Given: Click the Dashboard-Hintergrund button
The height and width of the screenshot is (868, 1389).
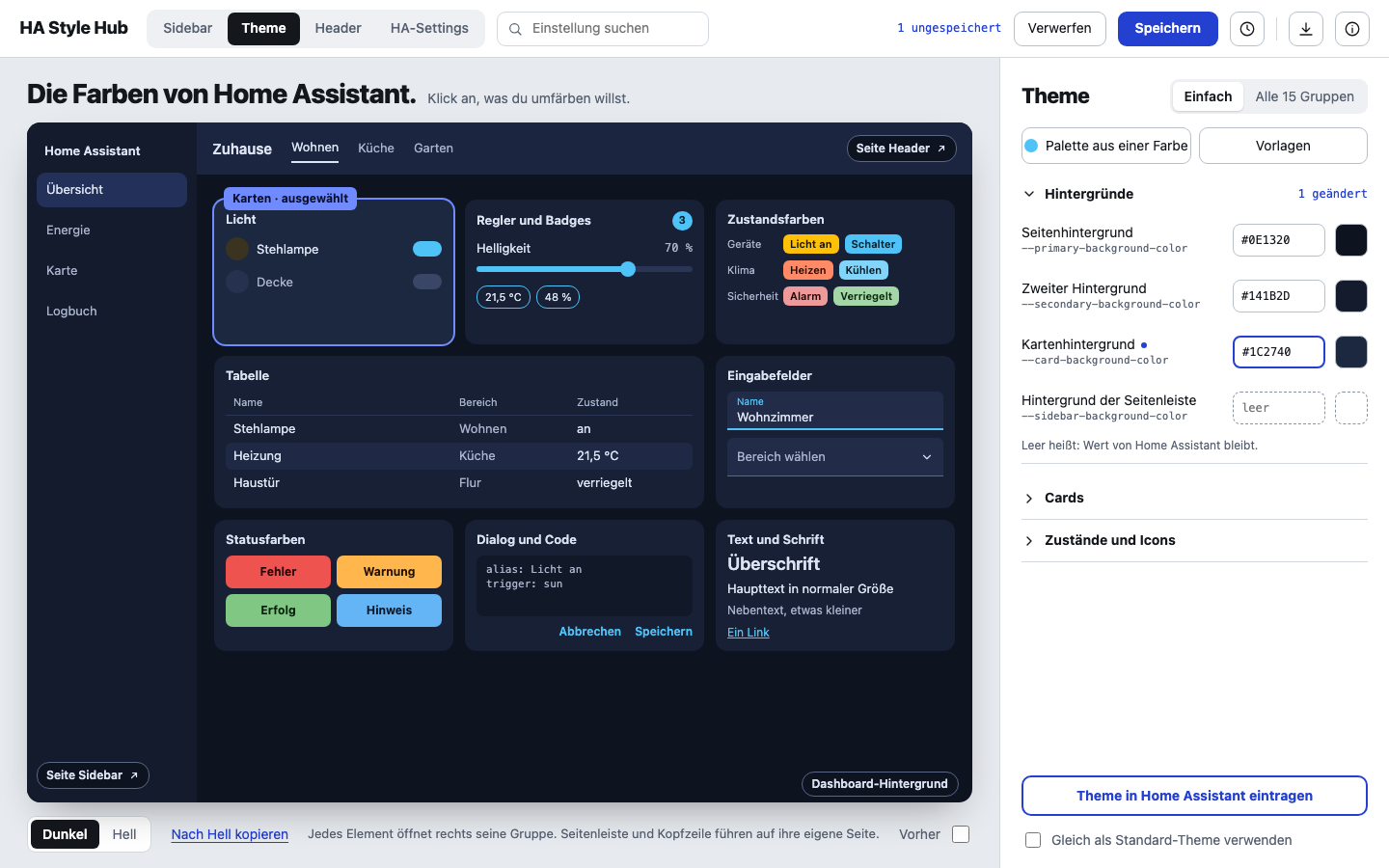Looking at the screenshot, I should (880, 784).
